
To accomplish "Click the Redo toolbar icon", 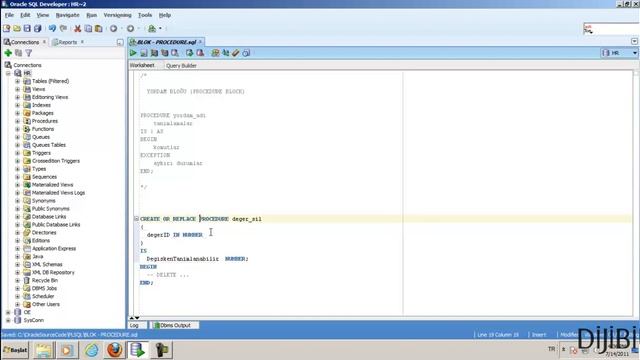I will click(63, 29).
